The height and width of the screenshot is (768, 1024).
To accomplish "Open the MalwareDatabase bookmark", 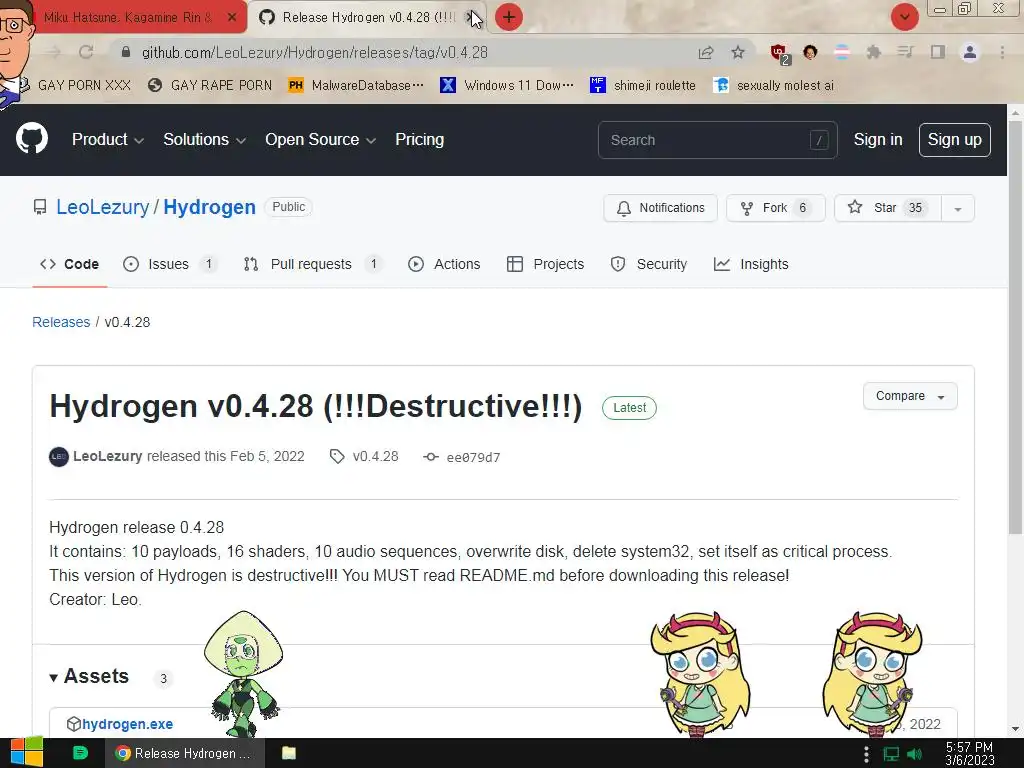I will pos(357,86).
